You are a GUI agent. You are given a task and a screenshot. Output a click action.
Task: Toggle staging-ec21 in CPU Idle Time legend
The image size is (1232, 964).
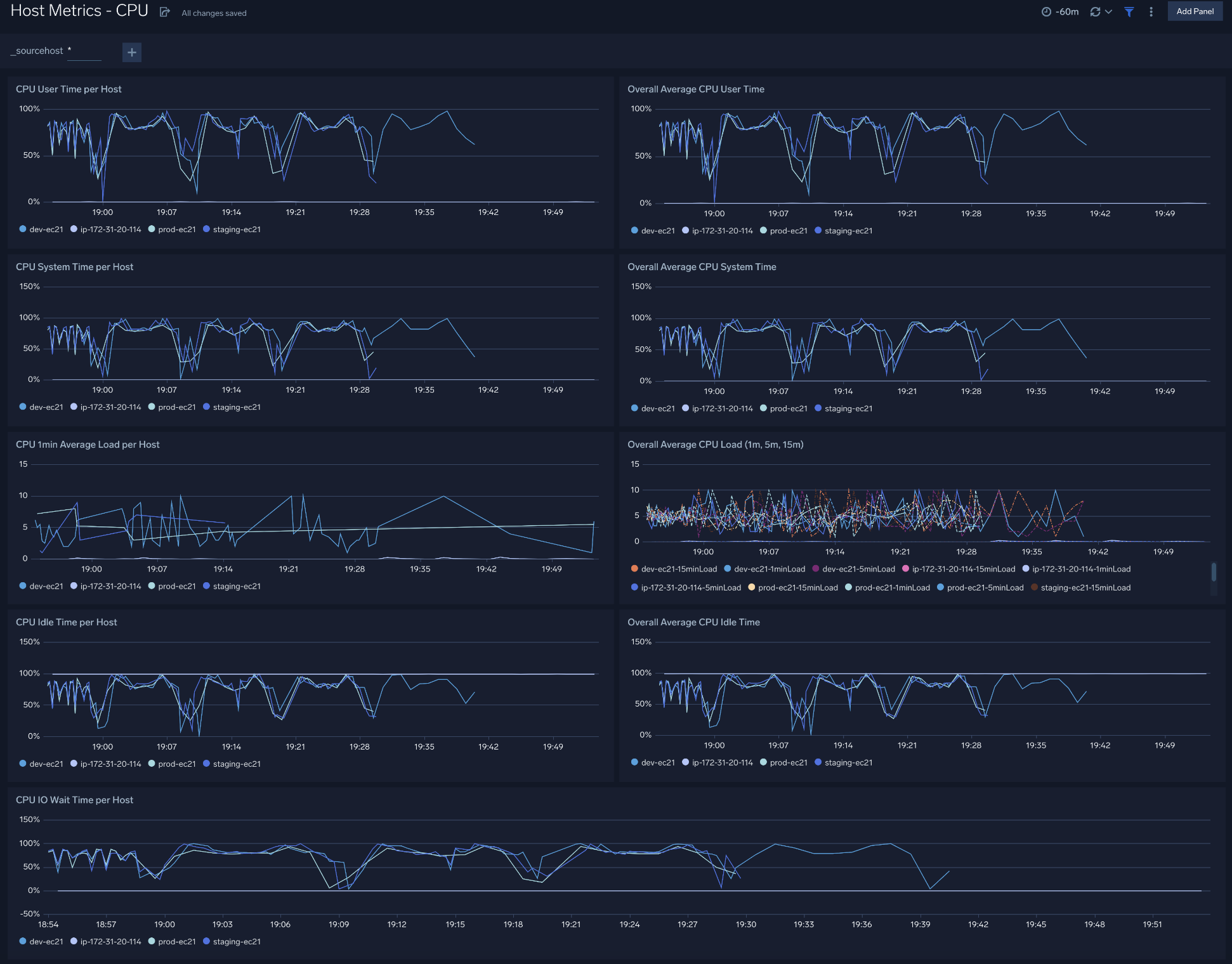coord(236,764)
